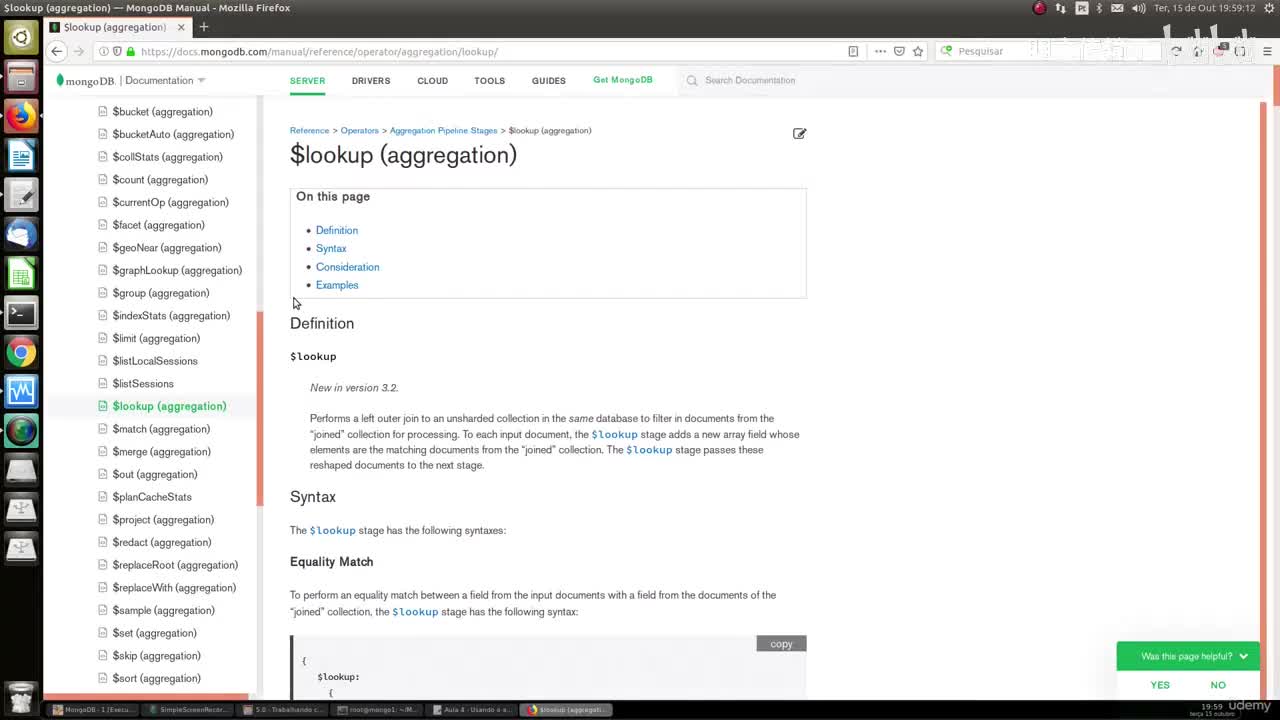The height and width of the screenshot is (720, 1280).
Task: Expand the Documentation dropdown arrow
Action: pyautogui.click(x=201, y=80)
